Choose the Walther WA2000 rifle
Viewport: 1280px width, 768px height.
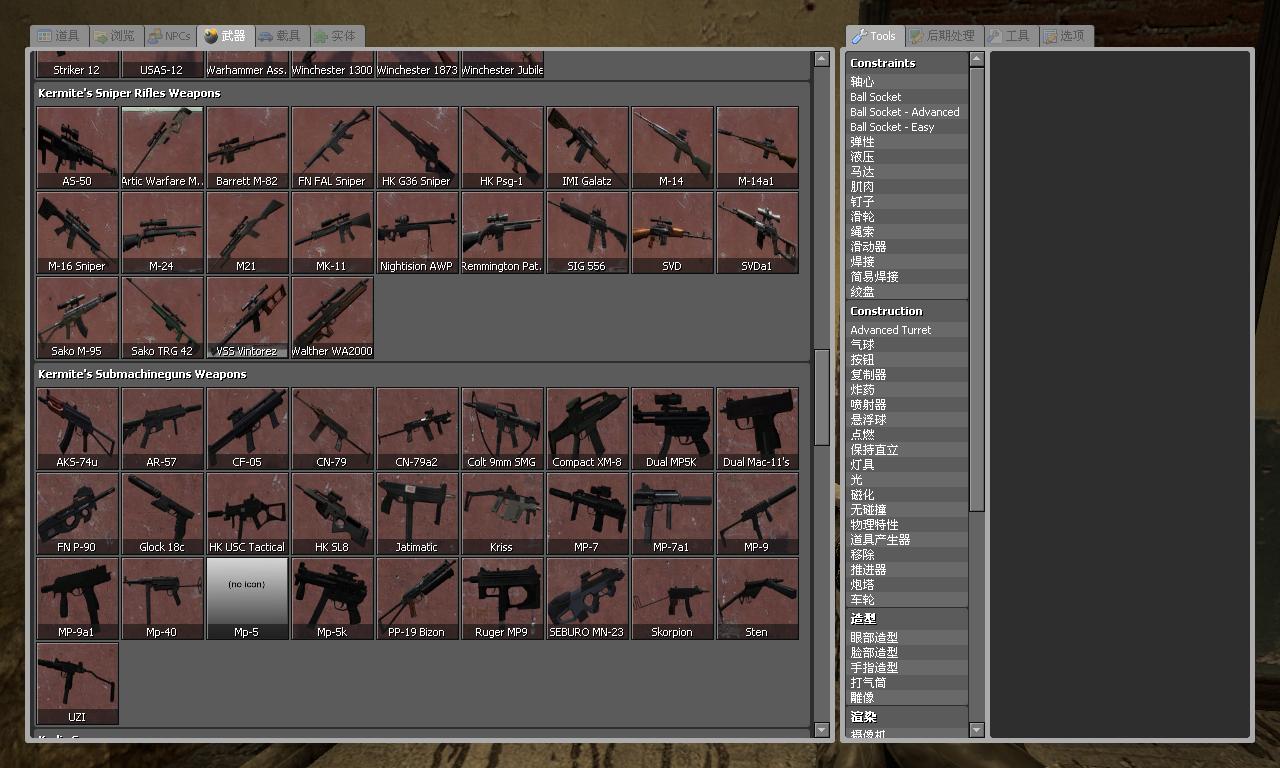(x=332, y=318)
